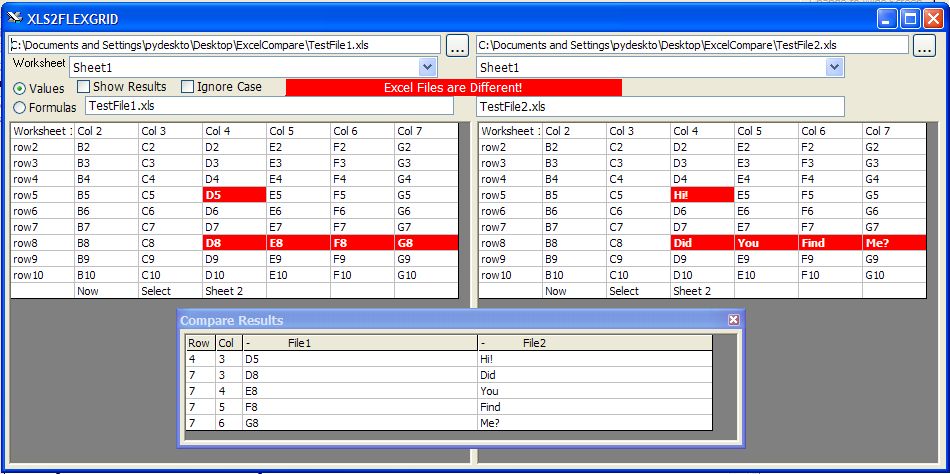The width and height of the screenshot is (950, 474).
Task: Open the left Worksheet dropdown
Action: tap(428, 67)
